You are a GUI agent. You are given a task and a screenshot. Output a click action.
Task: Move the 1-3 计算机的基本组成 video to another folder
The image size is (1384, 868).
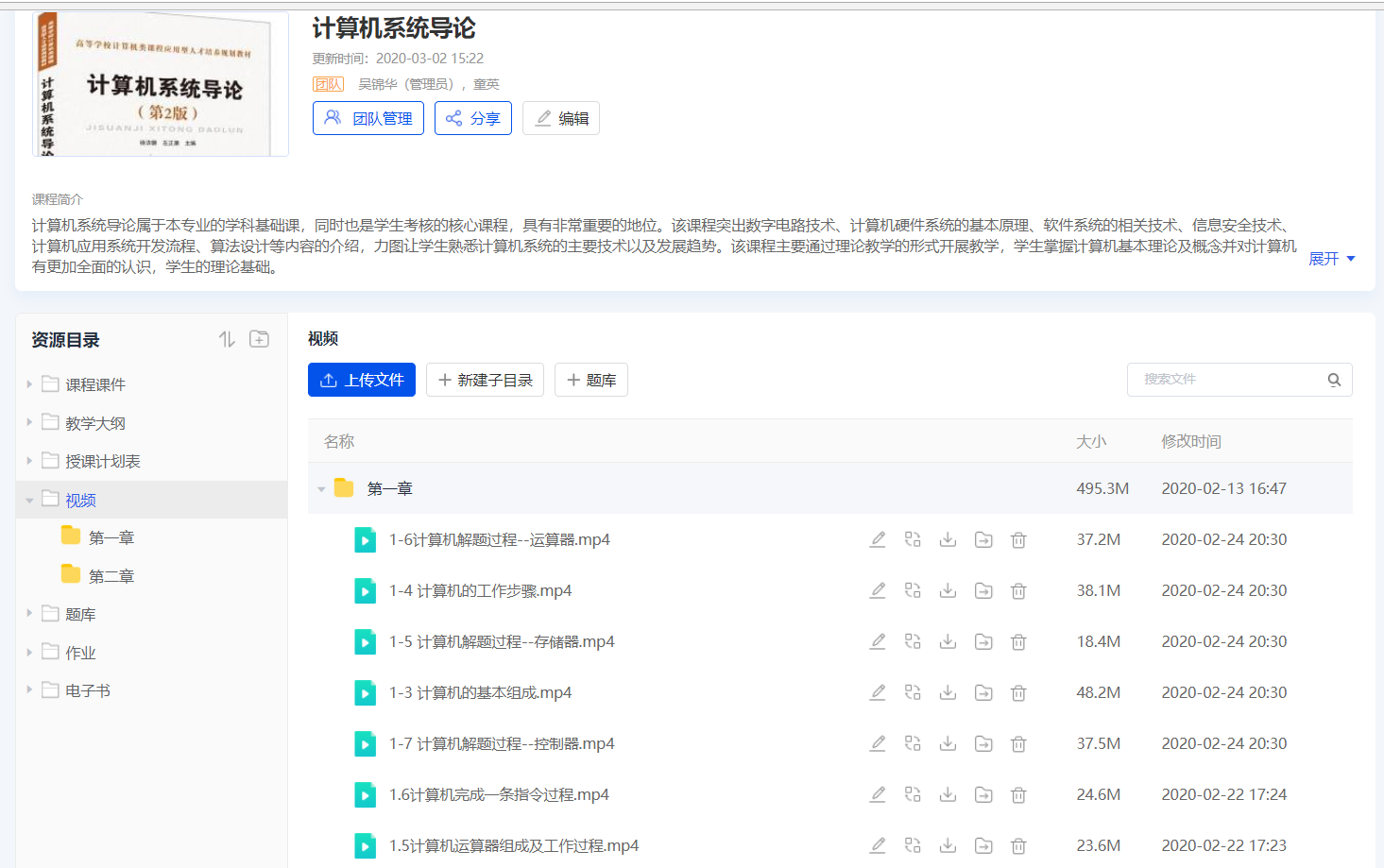982,692
